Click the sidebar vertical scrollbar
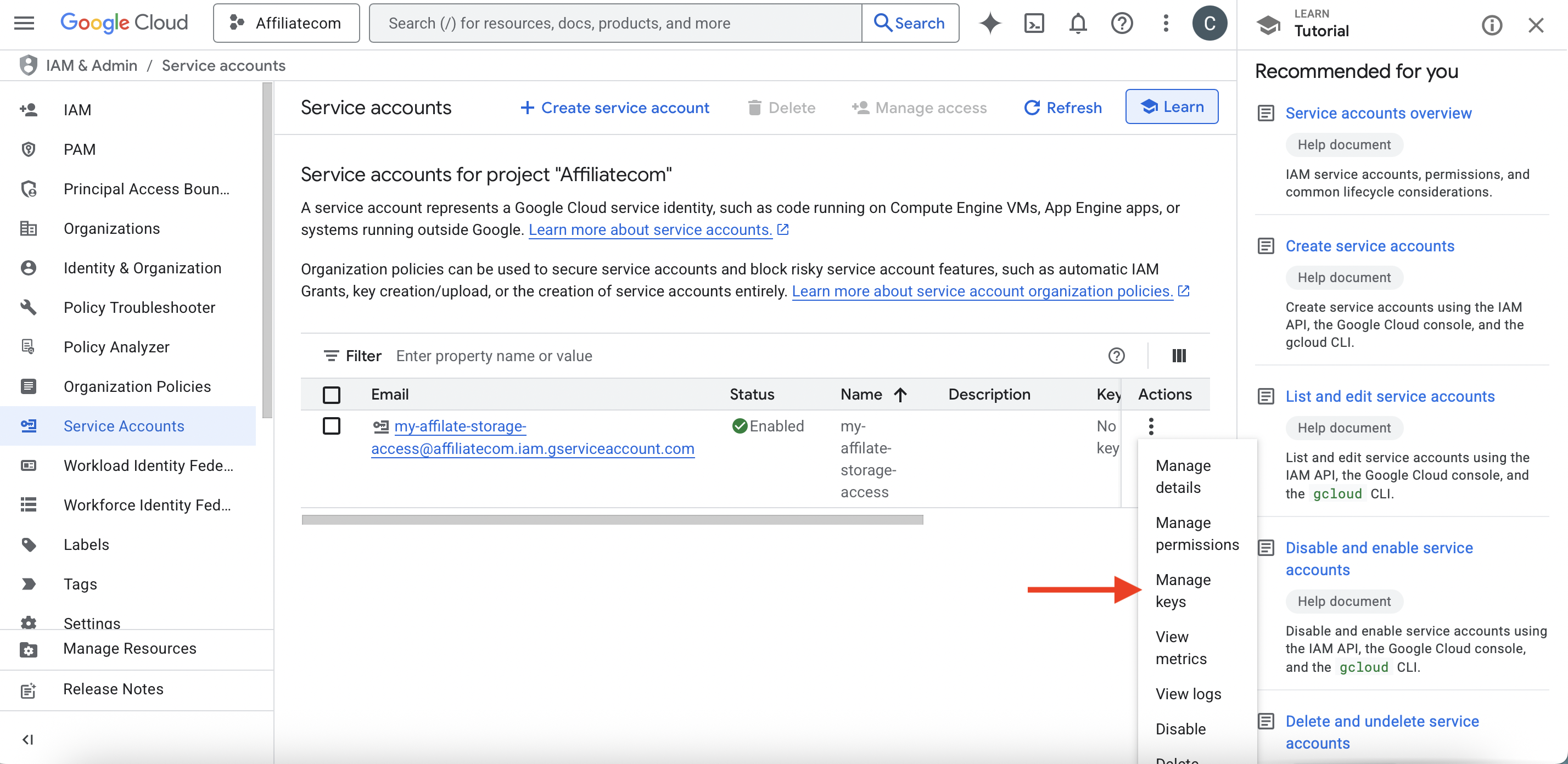Image resolution: width=1568 pixels, height=764 pixels. pos(267,251)
